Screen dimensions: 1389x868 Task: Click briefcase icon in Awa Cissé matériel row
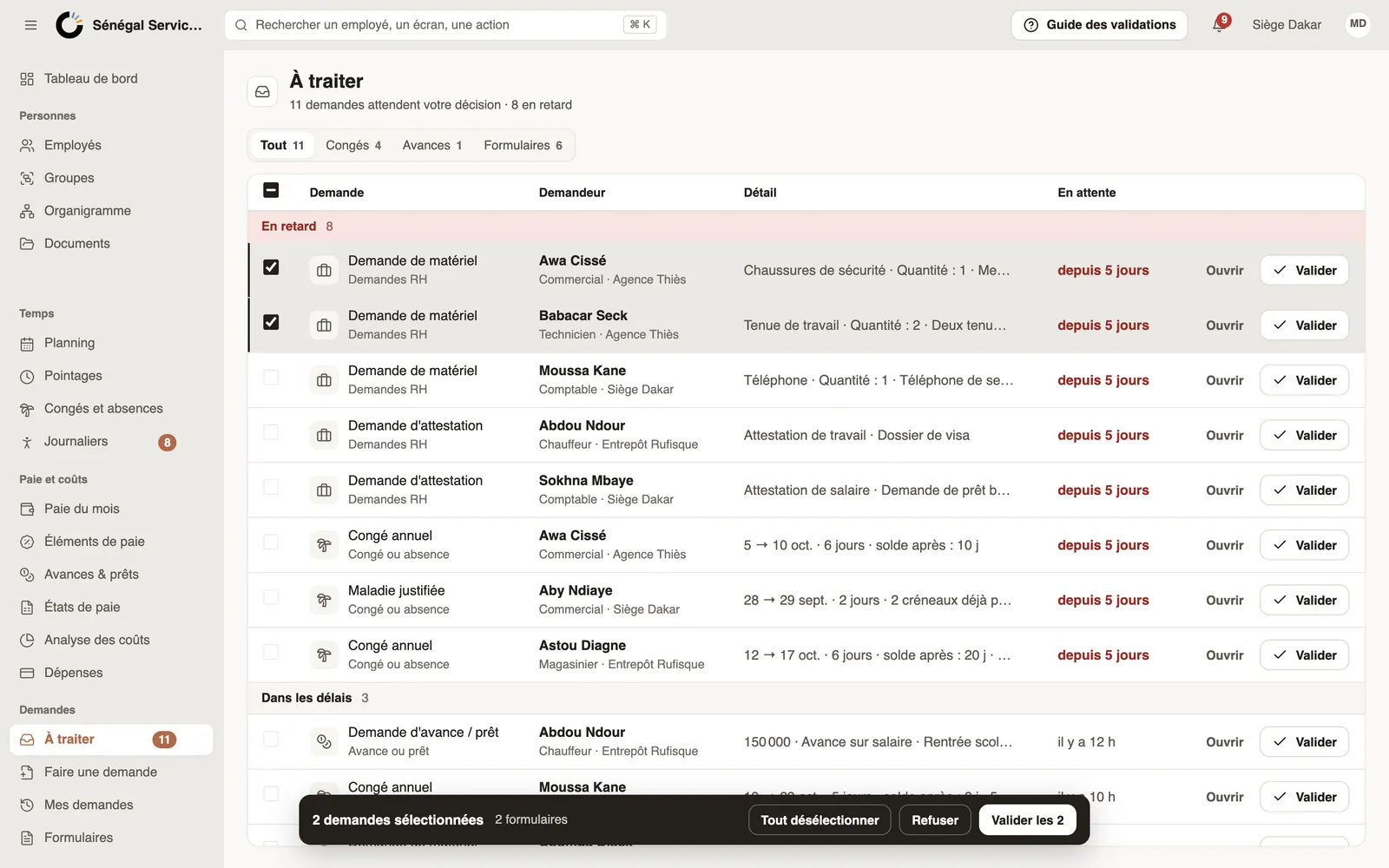(x=324, y=271)
